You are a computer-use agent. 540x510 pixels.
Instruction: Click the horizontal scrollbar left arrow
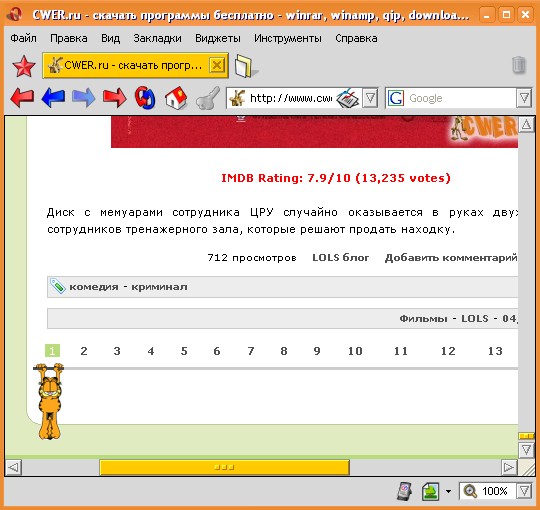point(13,467)
